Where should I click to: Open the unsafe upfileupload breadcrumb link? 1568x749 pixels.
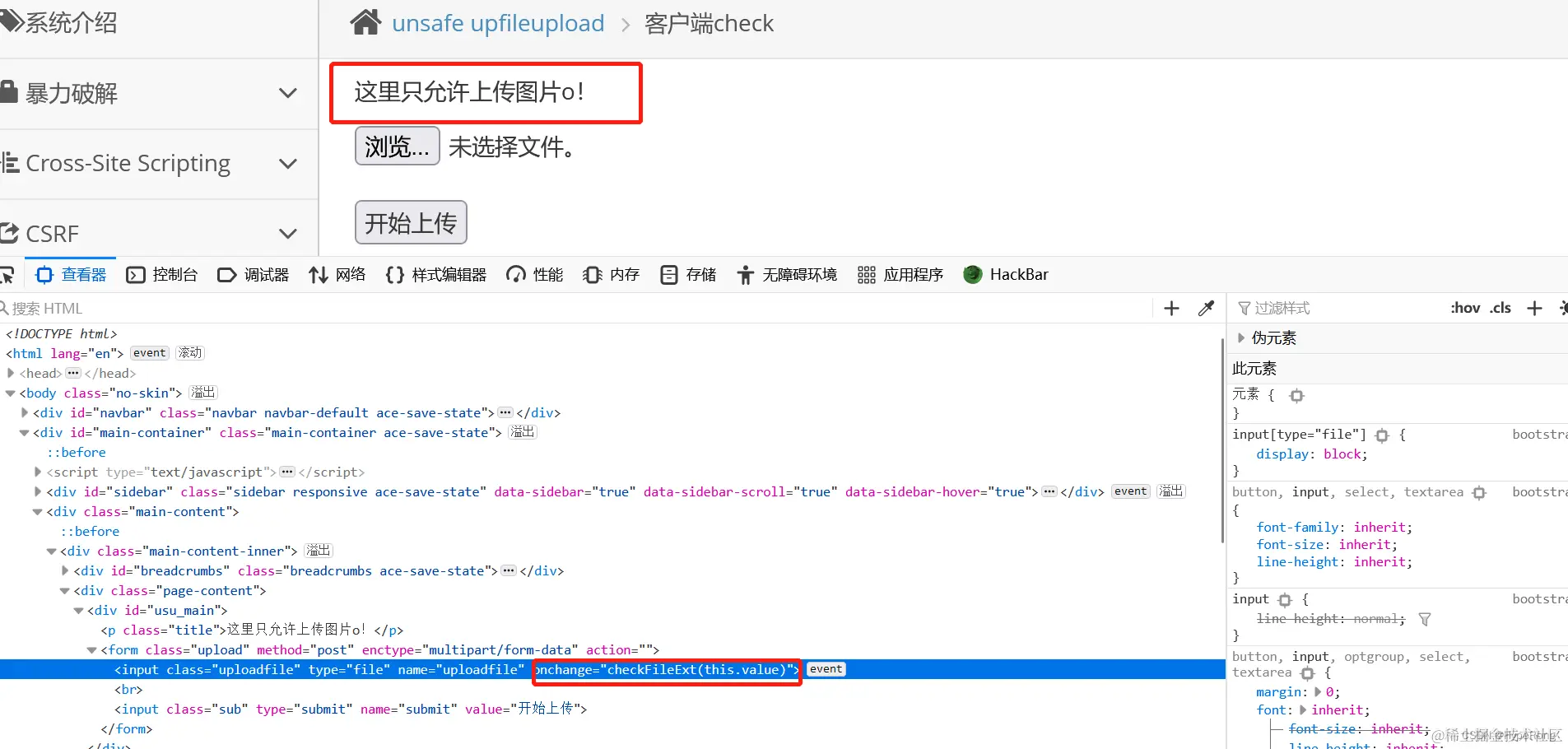click(x=498, y=23)
